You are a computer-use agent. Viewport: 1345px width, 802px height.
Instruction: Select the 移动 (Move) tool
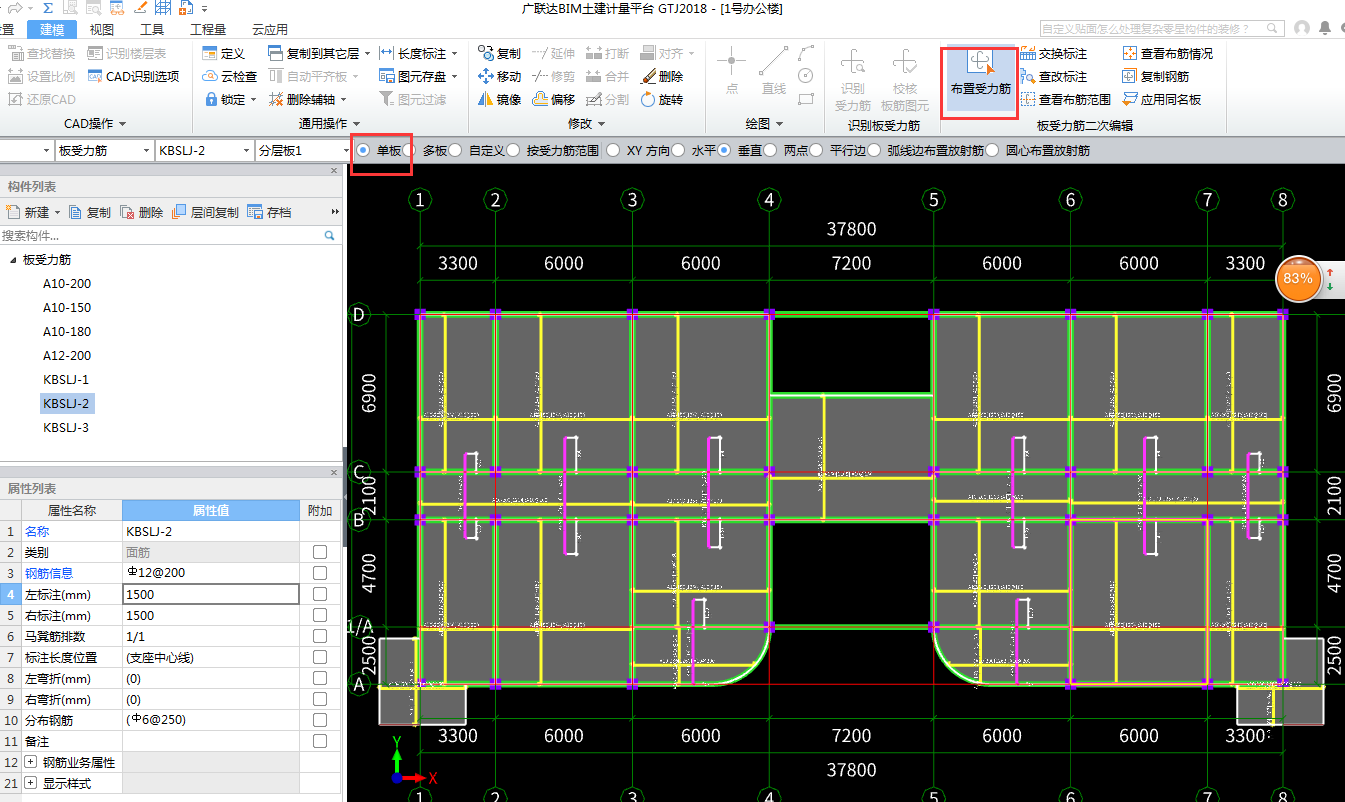pyautogui.click(x=500, y=76)
